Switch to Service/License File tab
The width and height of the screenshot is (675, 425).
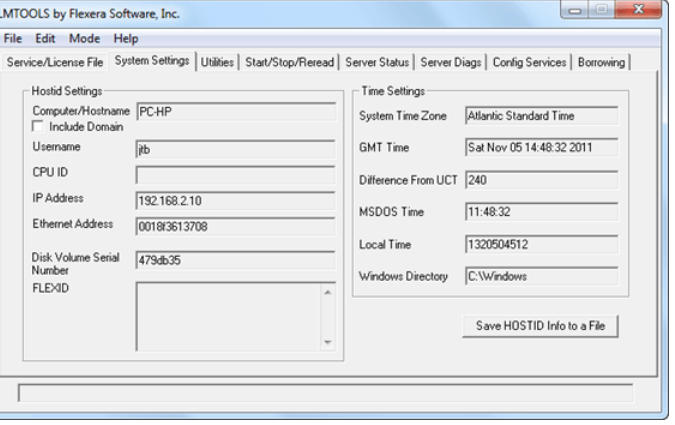pyautogui.click(x=55, y=62)
